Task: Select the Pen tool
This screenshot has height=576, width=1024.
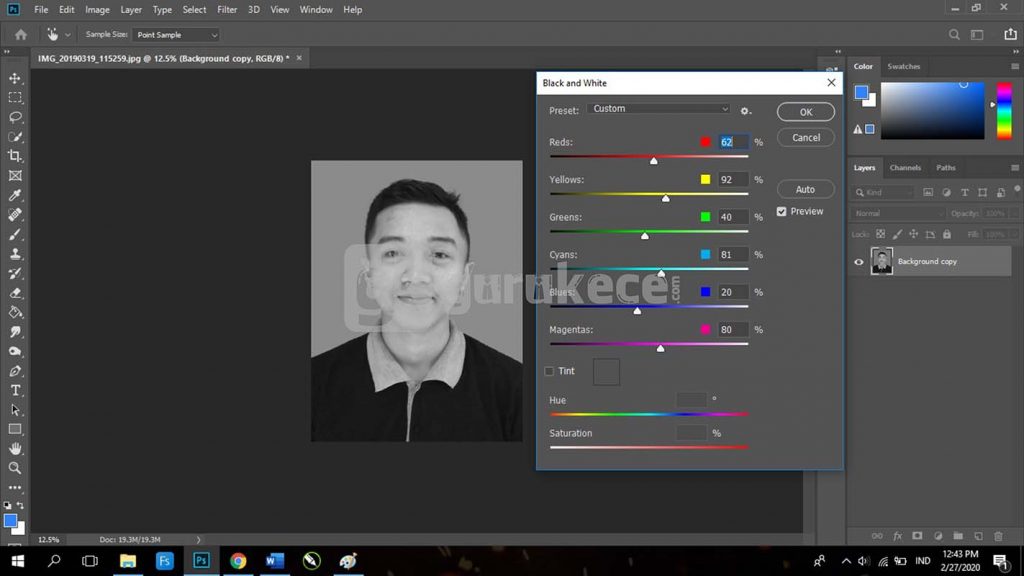Action: click(x=15, y=371)
